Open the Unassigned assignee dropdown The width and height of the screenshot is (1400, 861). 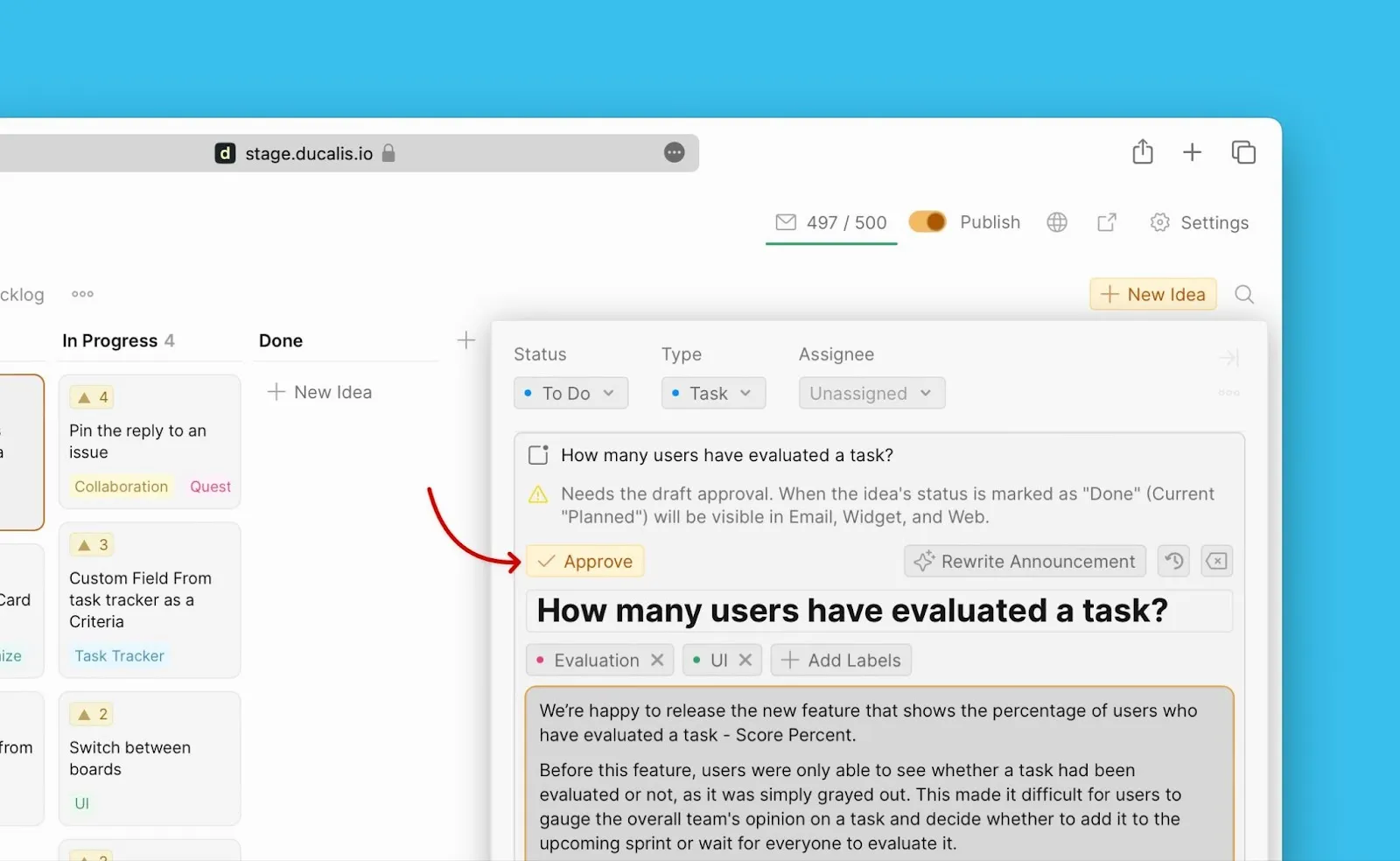point(871,394)
